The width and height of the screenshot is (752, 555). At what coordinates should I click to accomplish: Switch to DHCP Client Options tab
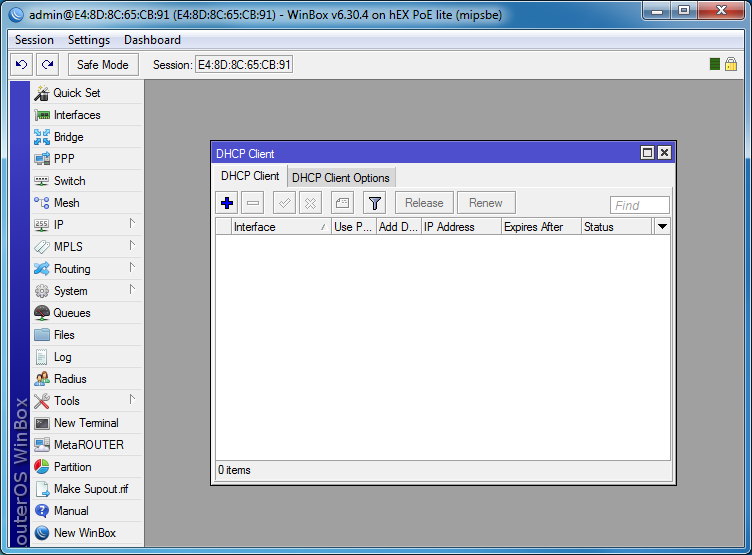click(341, 177)
